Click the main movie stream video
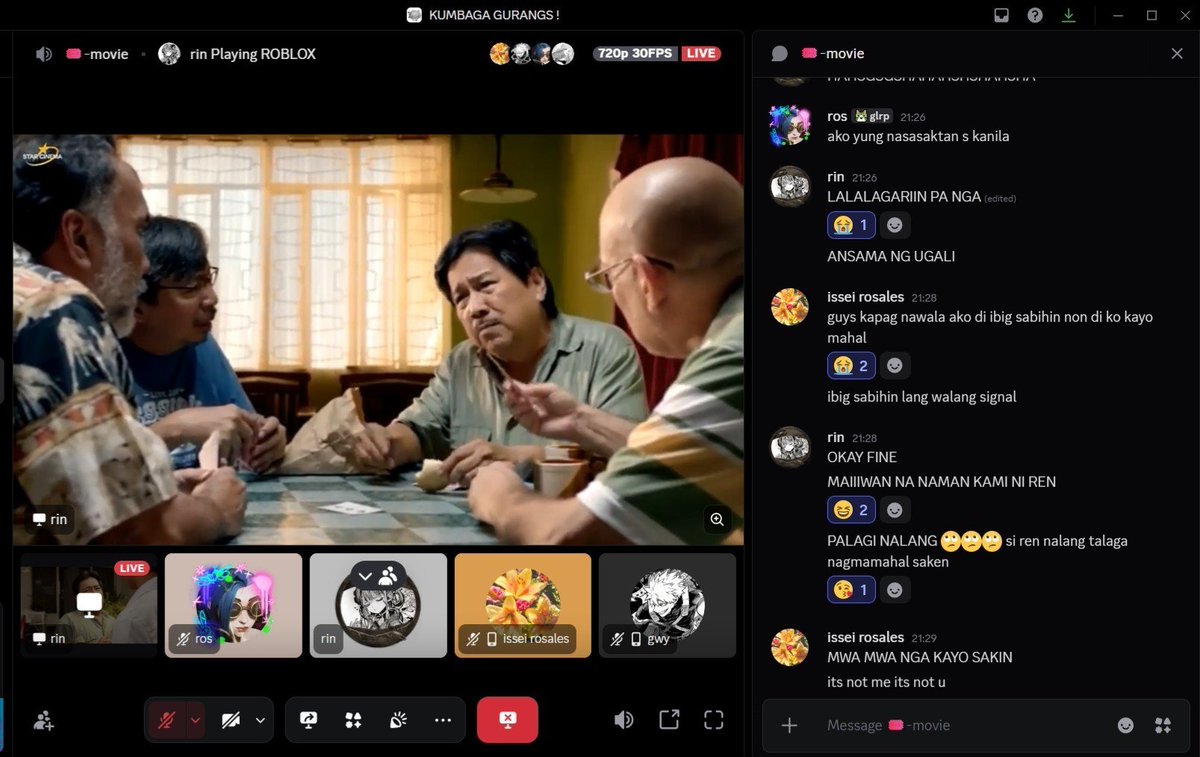 point(378,340)
